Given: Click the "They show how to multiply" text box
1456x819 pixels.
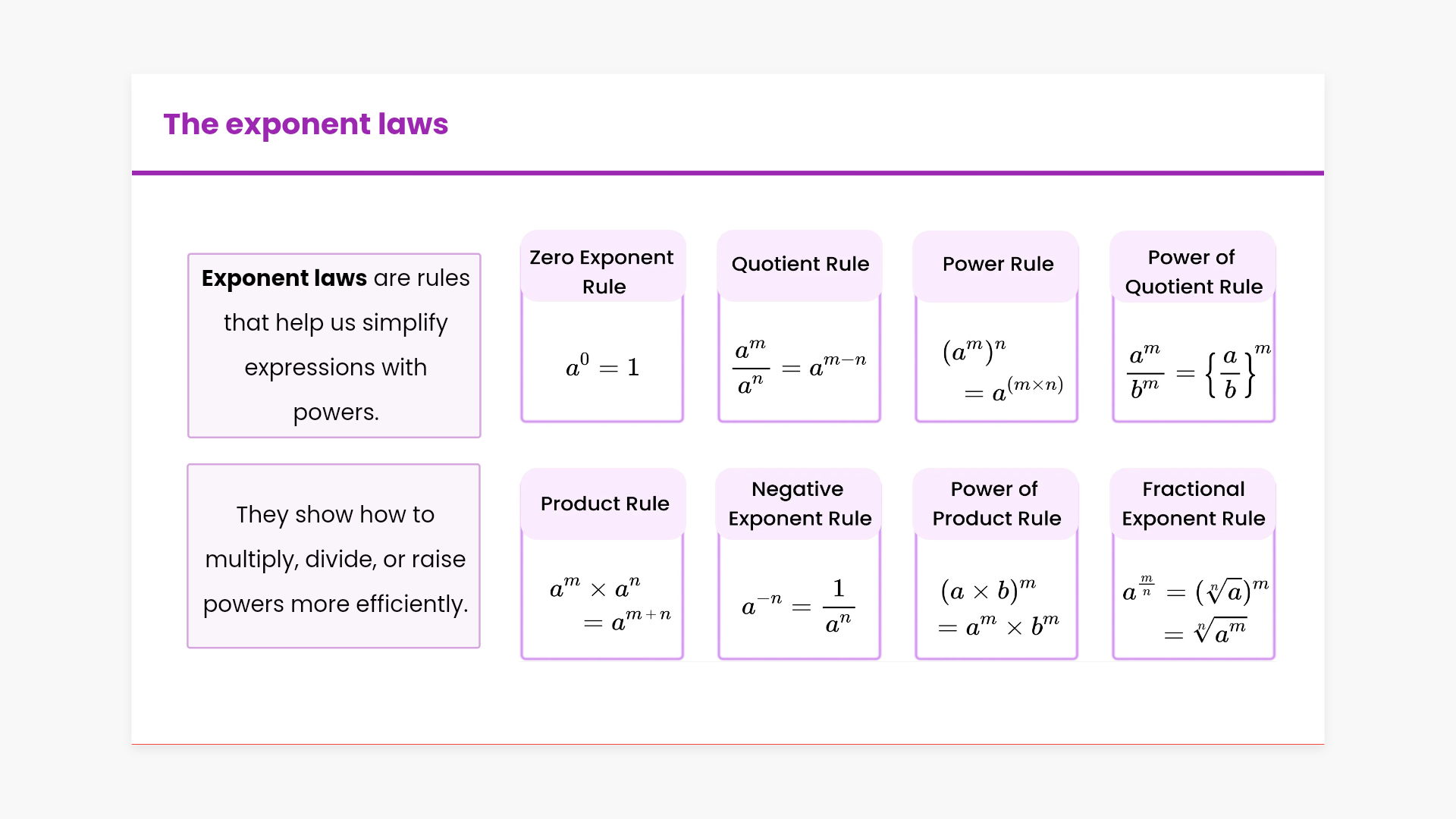Looking at the screenshot, I should (x=334, y=557).
